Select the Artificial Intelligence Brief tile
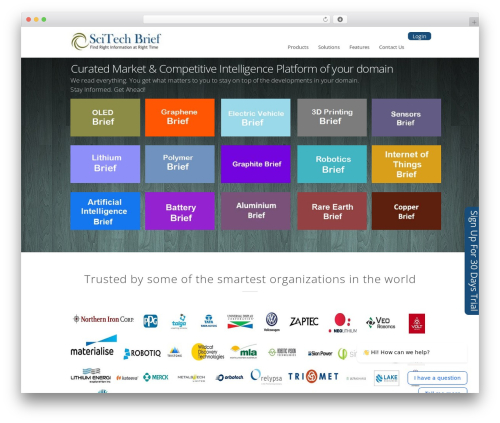 click(105, 211)
